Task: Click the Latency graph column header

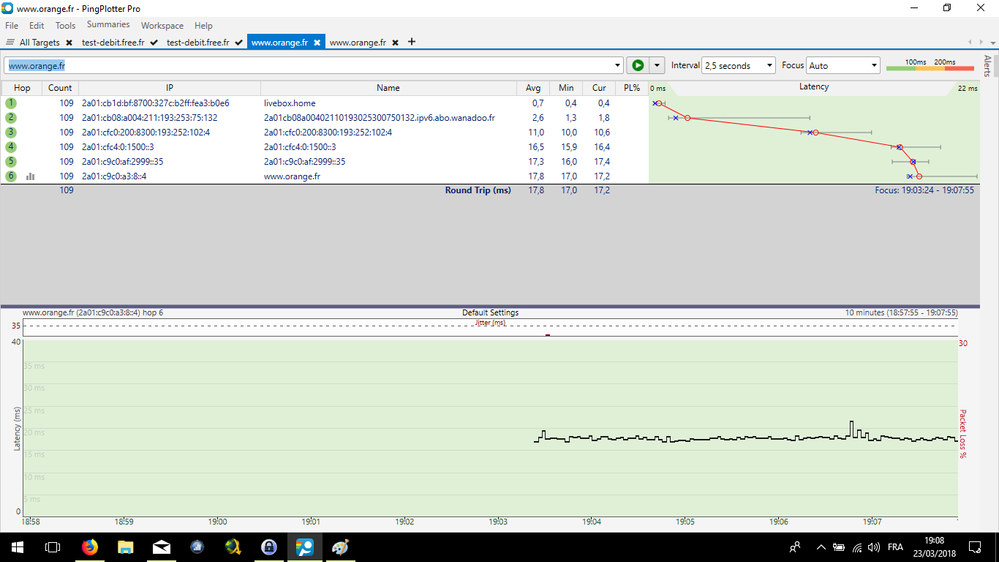Action: (814, 87)
